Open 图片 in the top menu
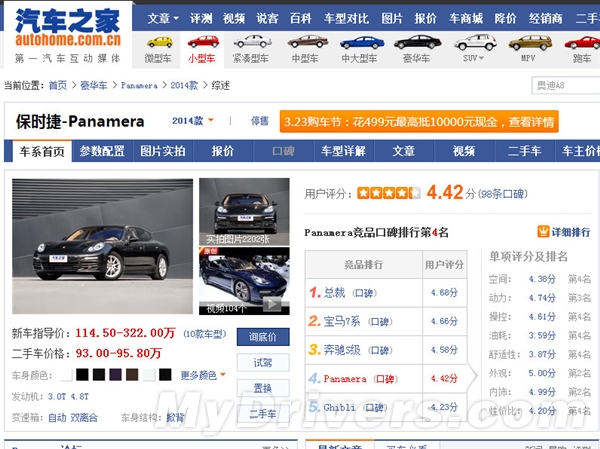This screenshot has width=600, height=449. (392, 18)
